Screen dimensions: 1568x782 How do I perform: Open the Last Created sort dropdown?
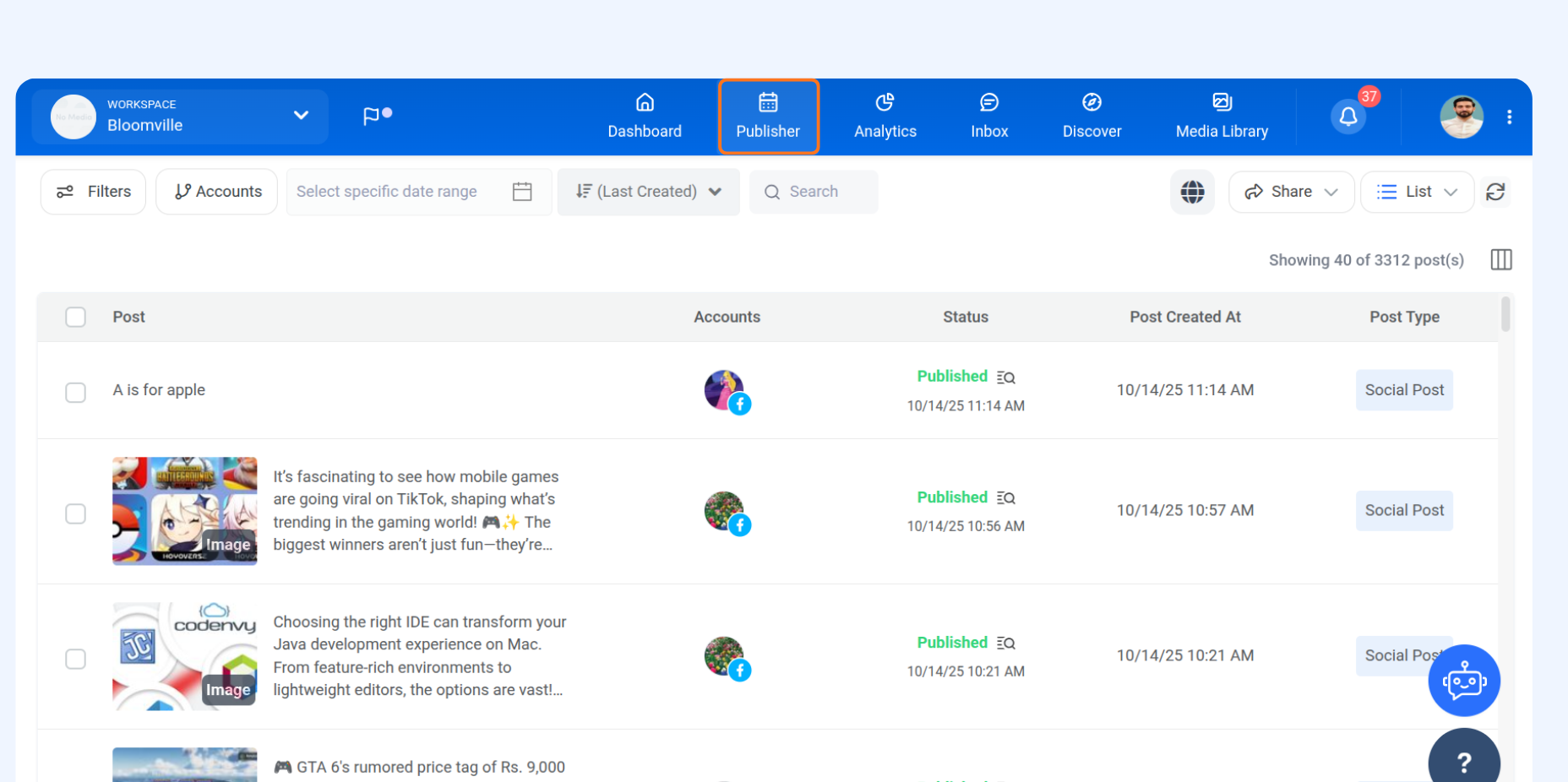(x=648, y=192)
